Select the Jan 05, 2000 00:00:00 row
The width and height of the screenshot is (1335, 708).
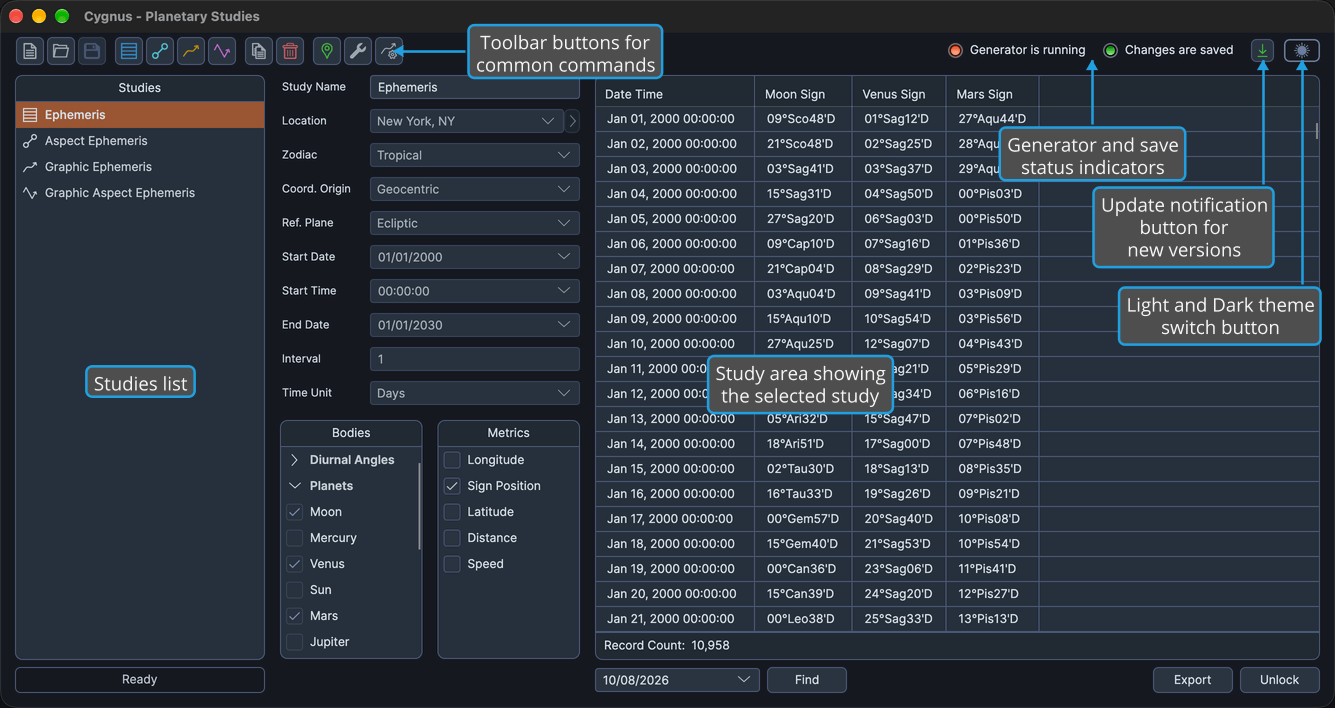pos(957,219)
